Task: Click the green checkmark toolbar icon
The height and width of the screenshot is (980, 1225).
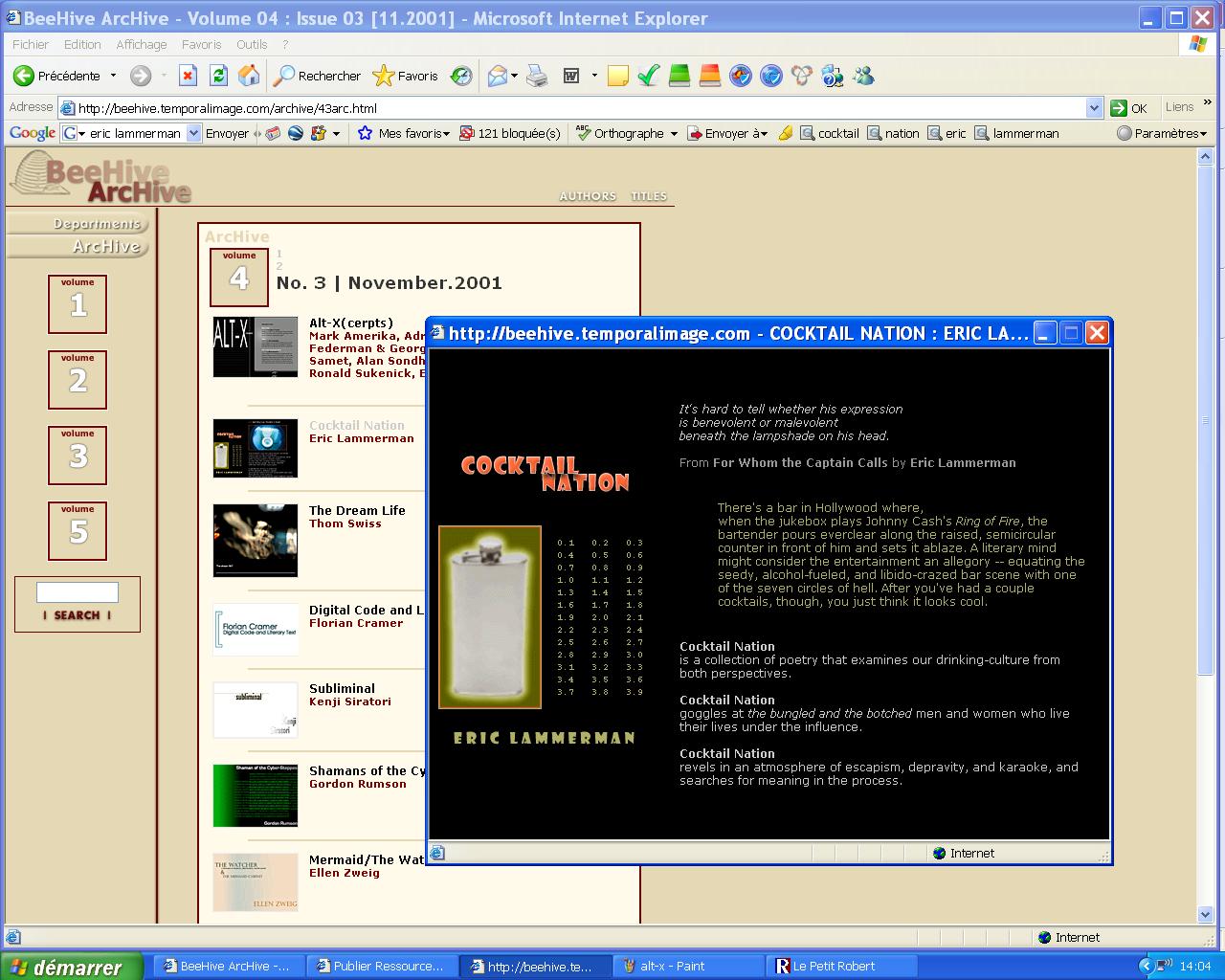Action: click(649, 76)
